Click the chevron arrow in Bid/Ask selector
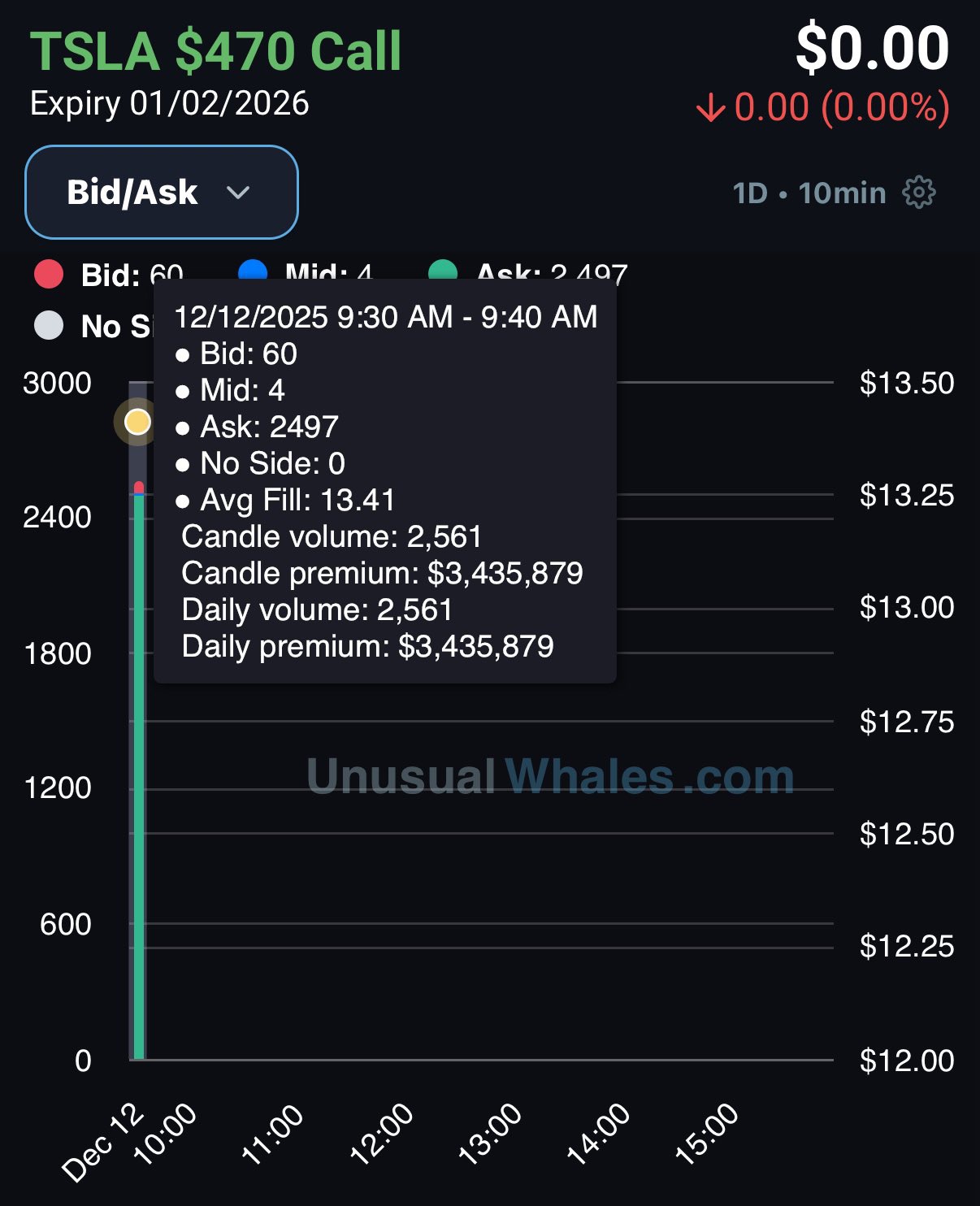 (x=238, y=193)
